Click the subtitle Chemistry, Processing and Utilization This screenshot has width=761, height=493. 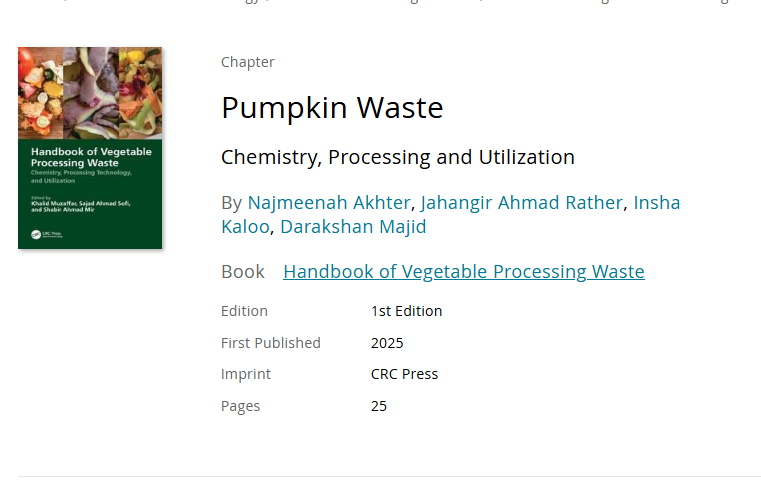tap(398, 157)
